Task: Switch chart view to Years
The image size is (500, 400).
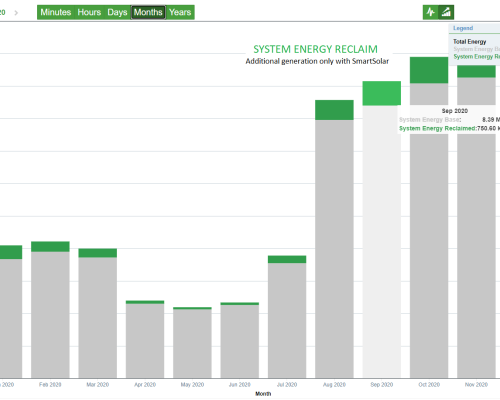Action: (180, 12)
